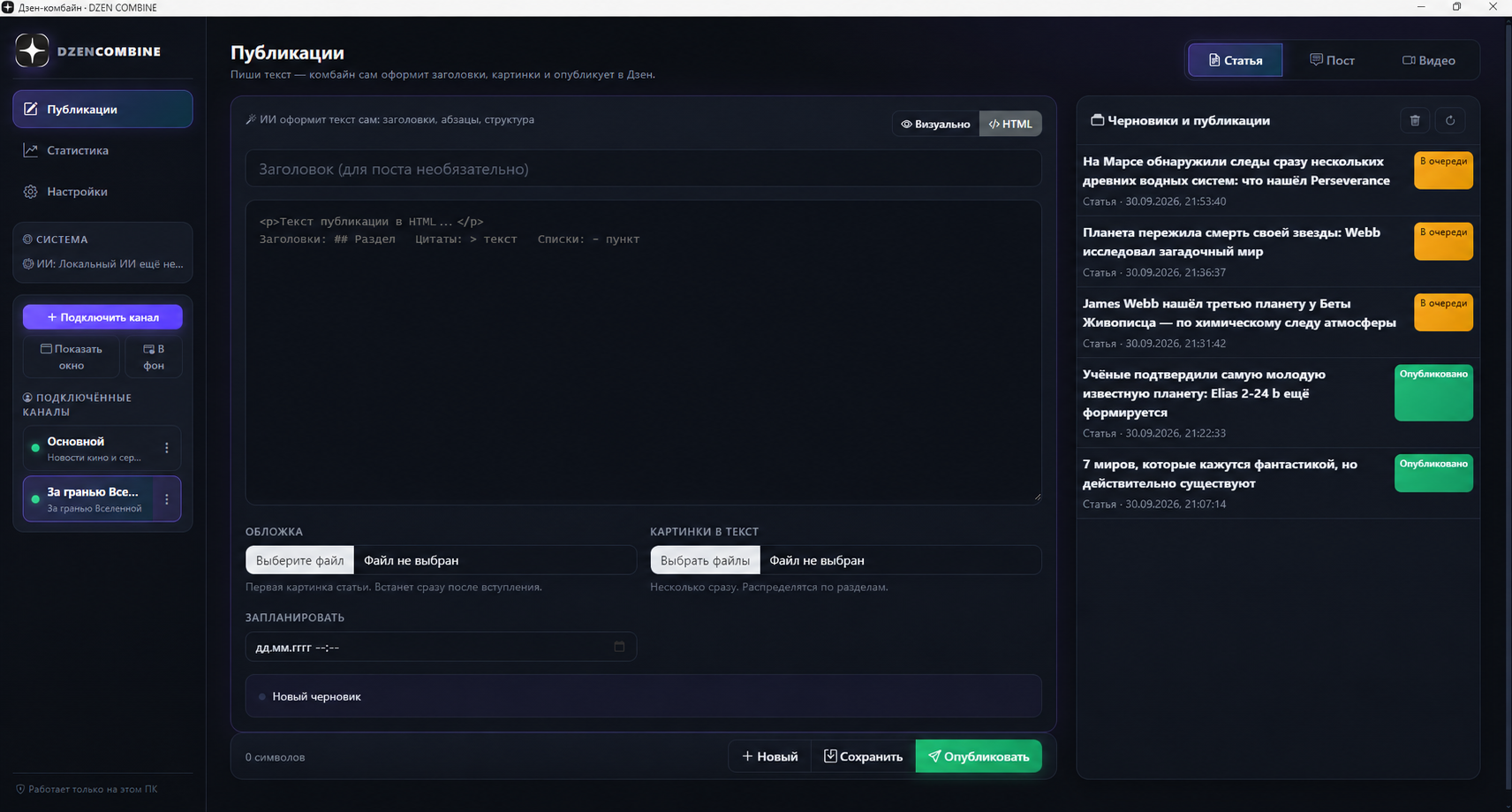Click Выберите файл for the cover image
Viewport: 1512px width, 812px height.
[300, 560]
